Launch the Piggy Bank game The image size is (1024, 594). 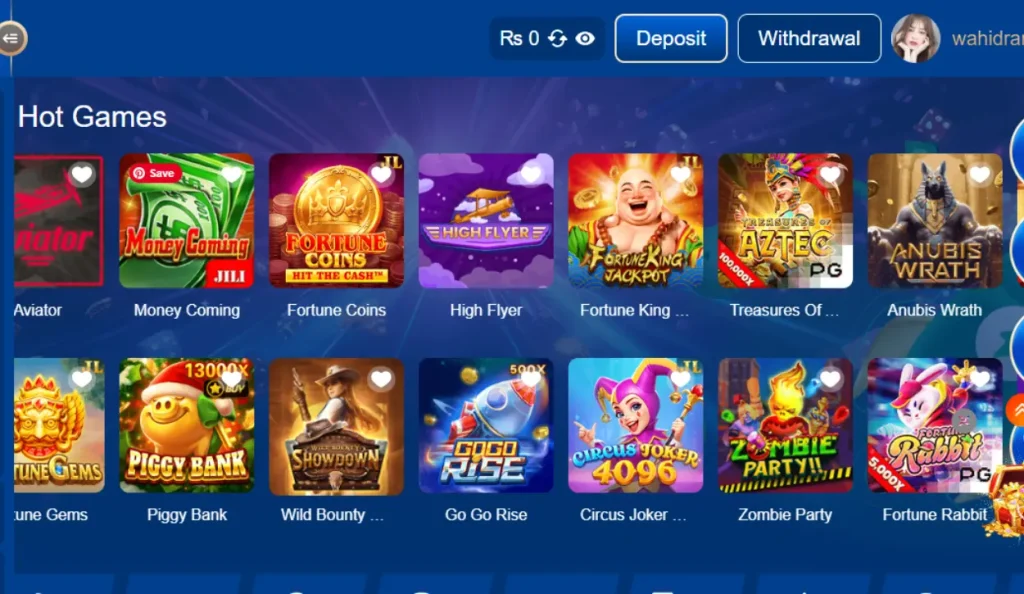(x=187, y=425)
